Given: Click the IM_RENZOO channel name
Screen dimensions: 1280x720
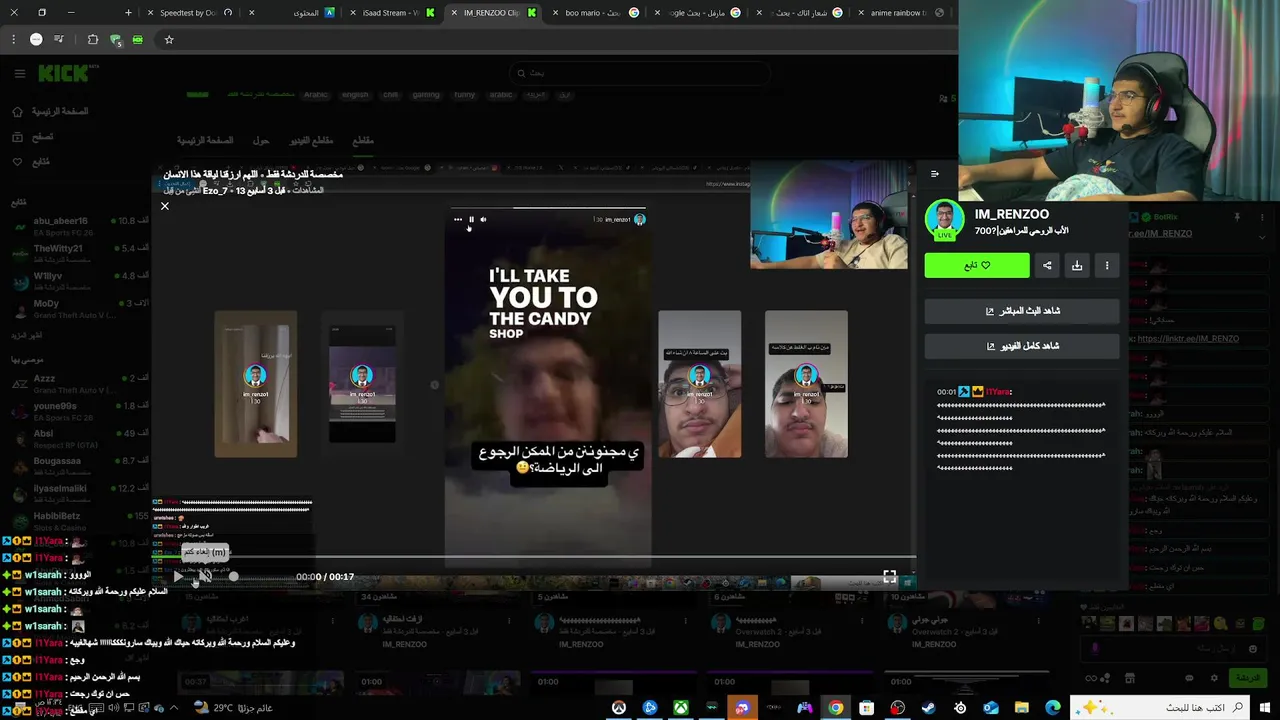Looking at the screenshot, I should tap(1012, 214).
